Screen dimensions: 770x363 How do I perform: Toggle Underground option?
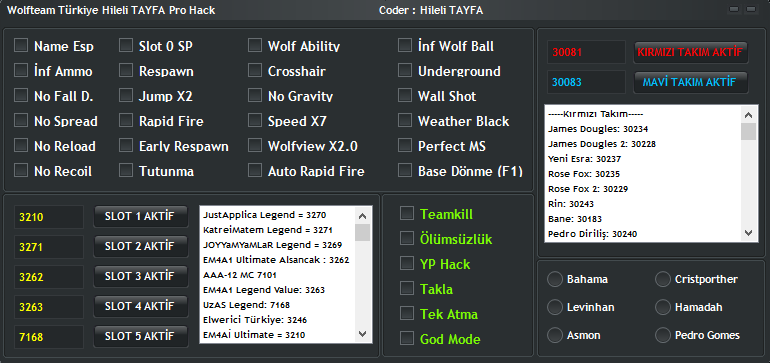tap(405, 71)
